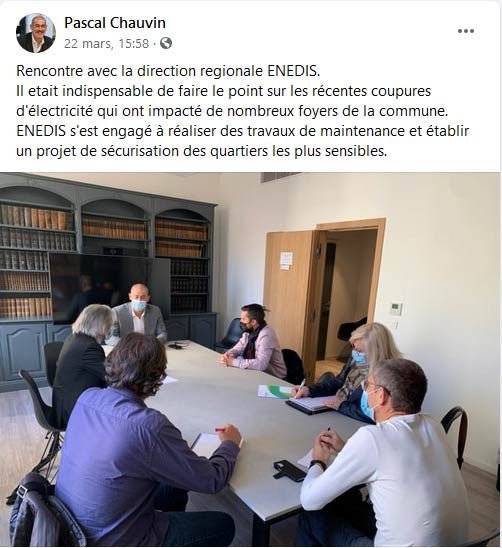Click the globe public-audience icon
The height and width of the screenshot is (548, 502).
pyautogui.click(x=166, y=43)
